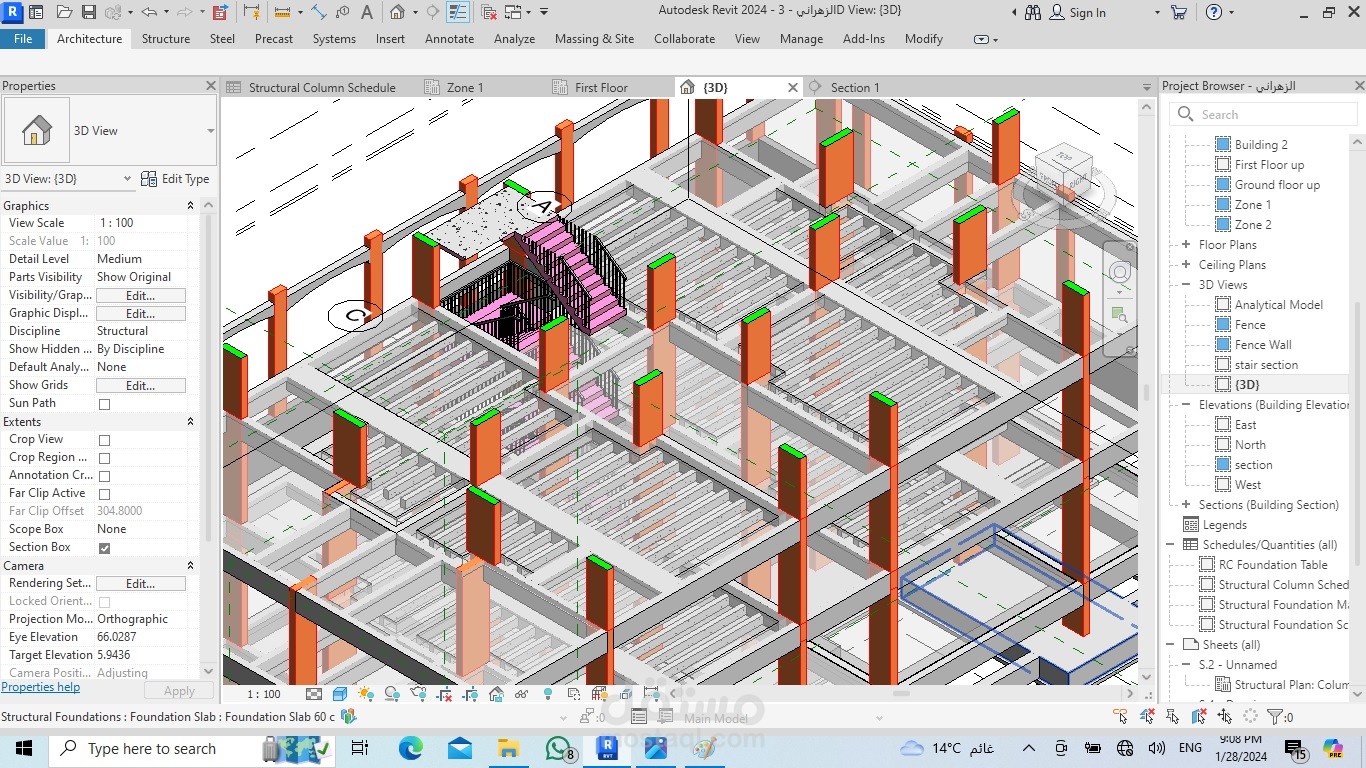Uncheck the Section Box checkbox
This screenshot has height=768, width=1366.
click(x=104, y=548)
